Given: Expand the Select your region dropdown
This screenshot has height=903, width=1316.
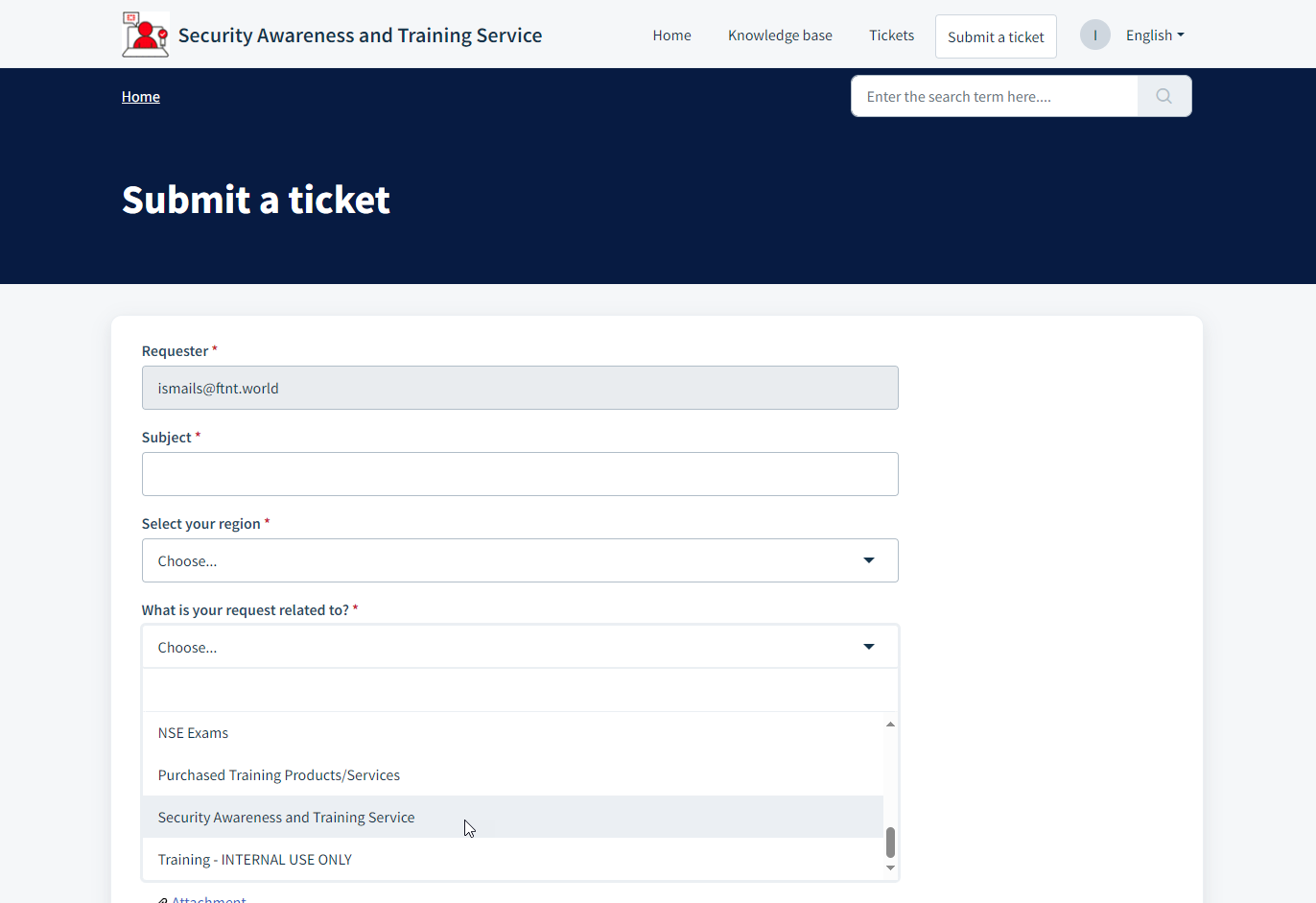Looking at the screenshot, I should [520, 560].
